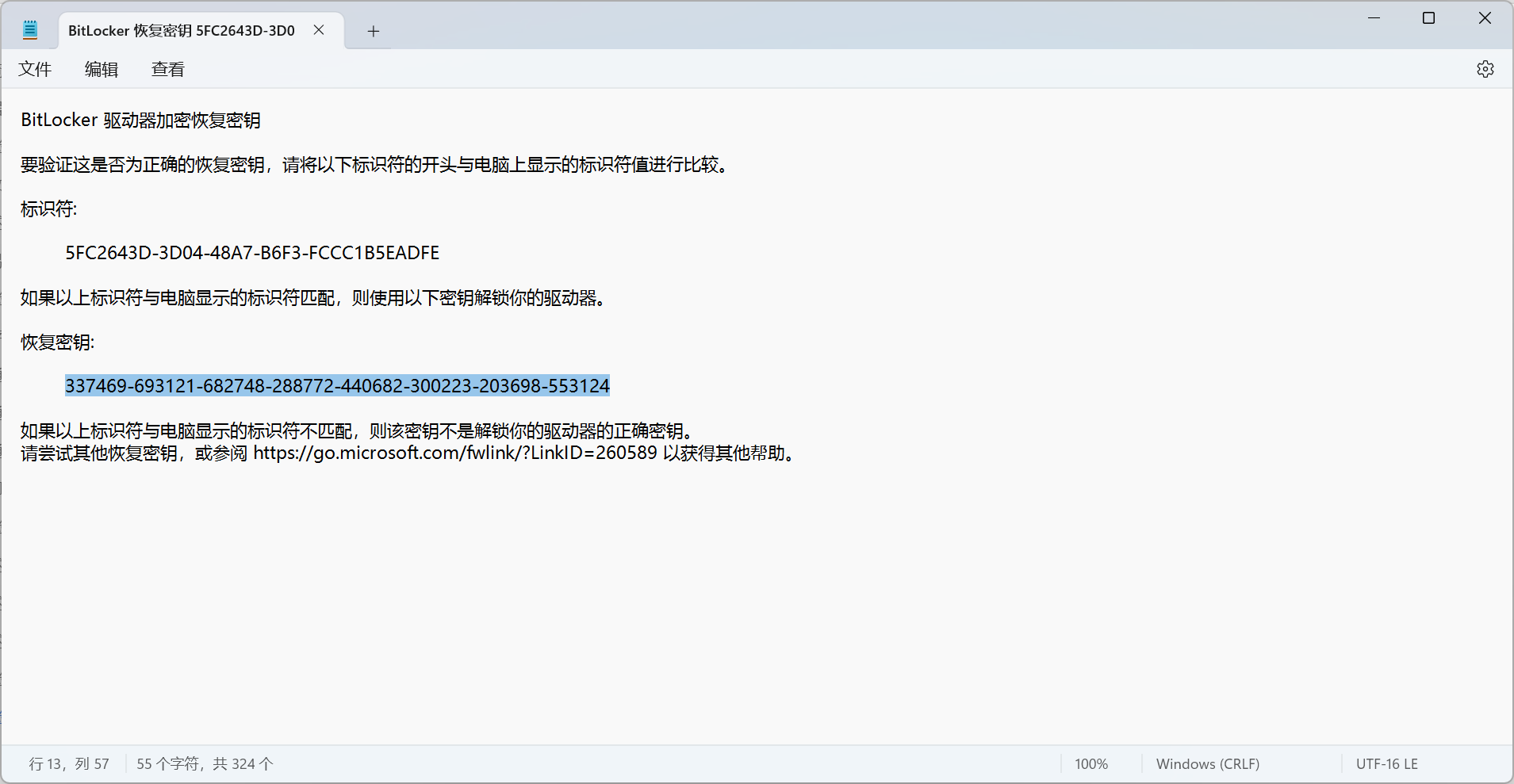Screen dimensions: 1514x784
Task: Click identifier 5FC2643D-3D04-48A7-B6F3-FCCC1B5EADFE
Action: pos(252,253)
